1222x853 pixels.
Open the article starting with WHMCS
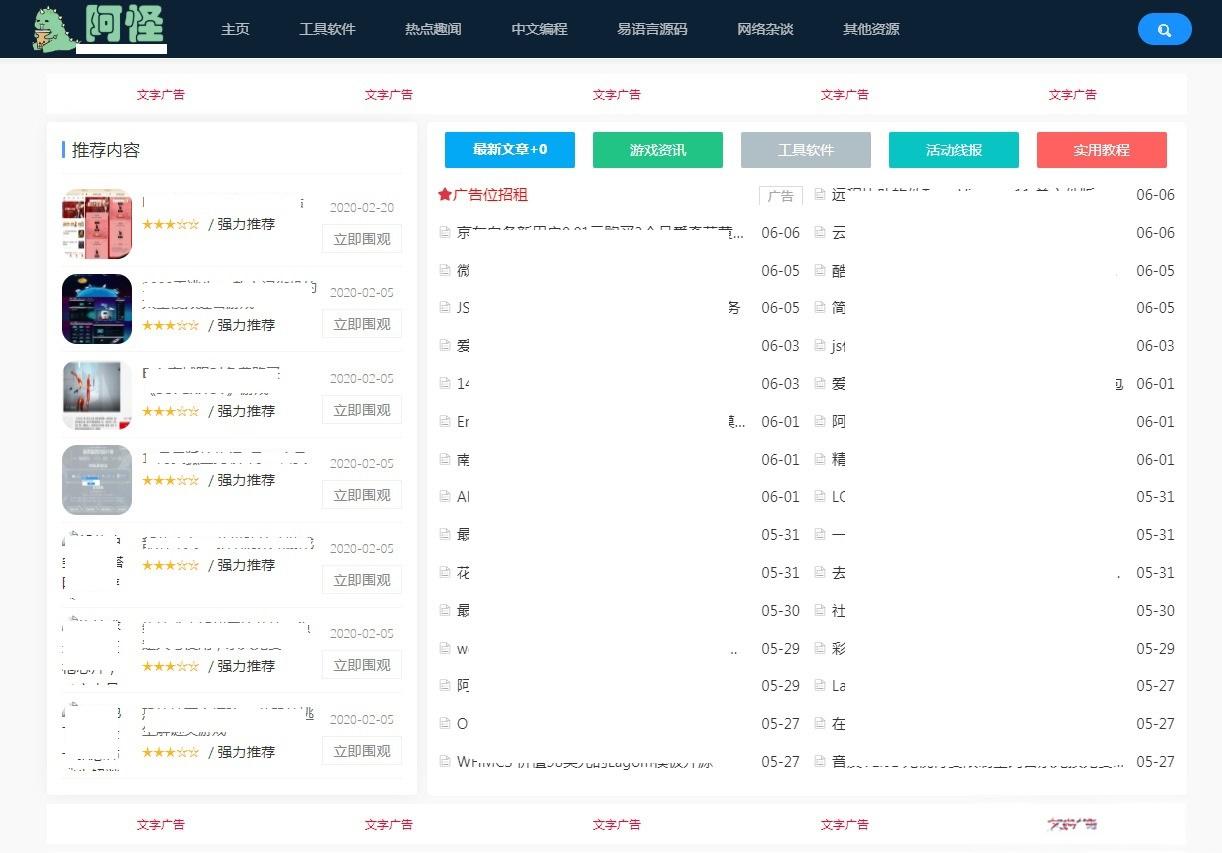(585, 762)
